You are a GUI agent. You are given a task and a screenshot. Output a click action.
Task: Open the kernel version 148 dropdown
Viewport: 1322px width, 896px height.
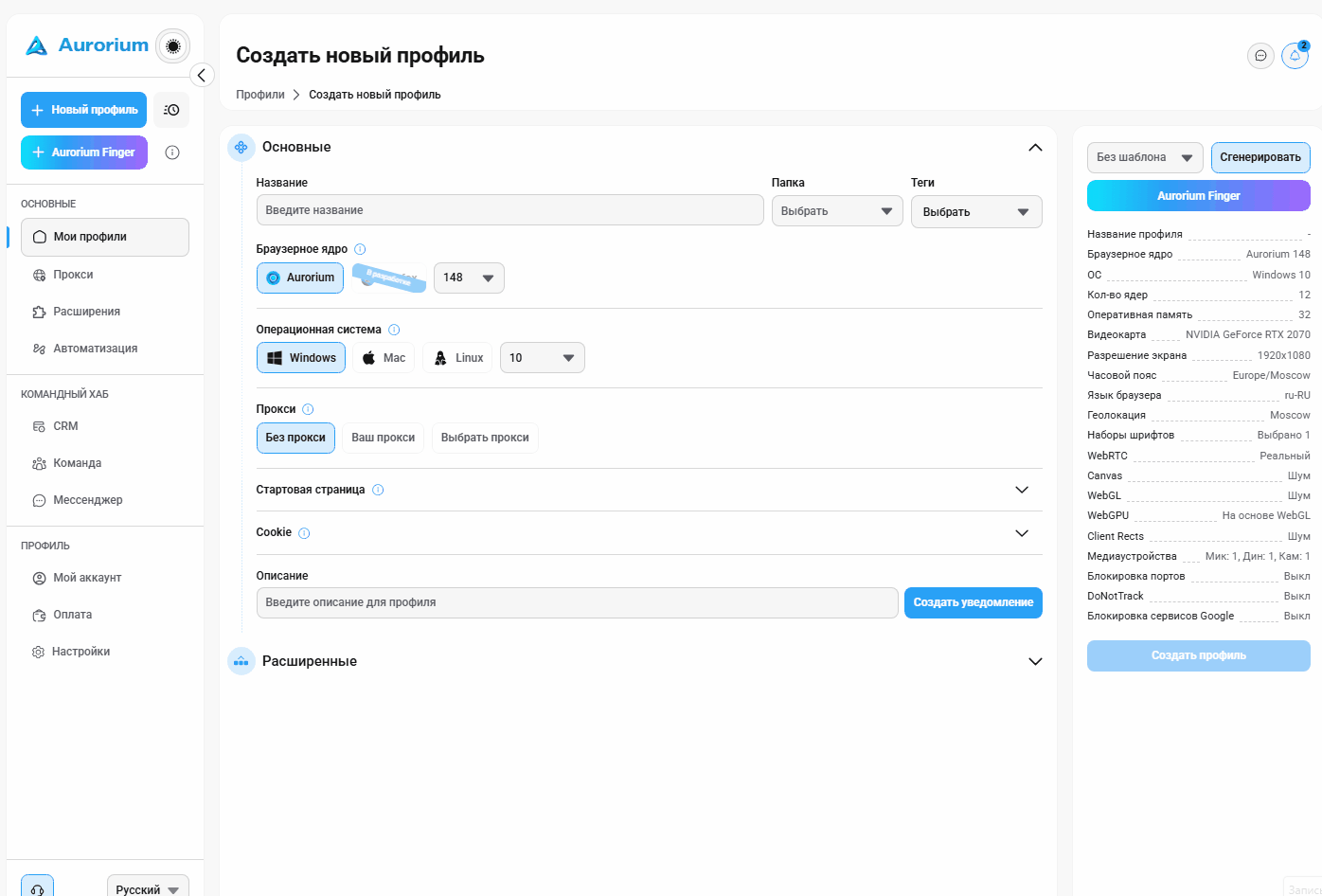point(469,278)
